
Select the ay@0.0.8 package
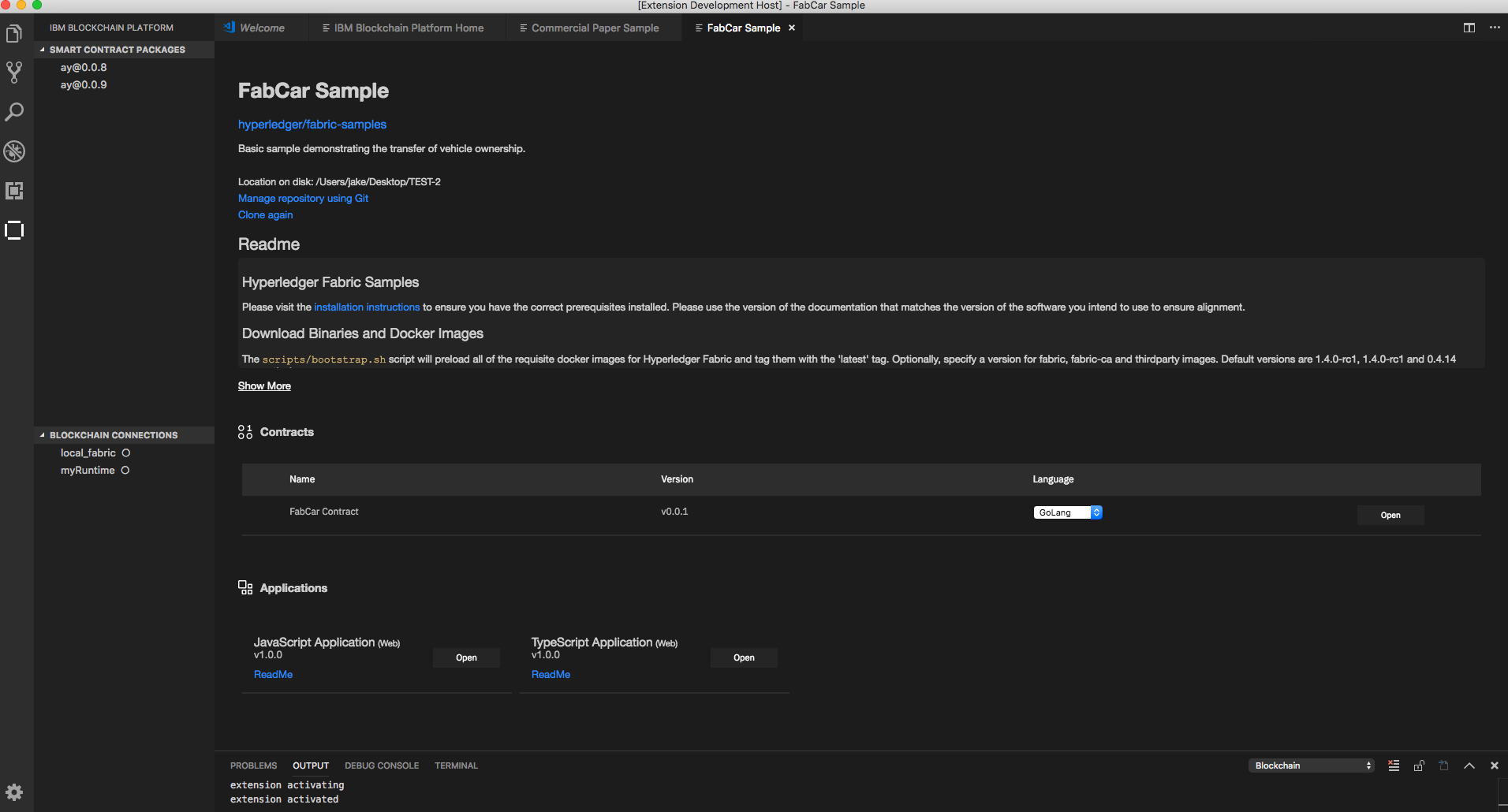pos(84,67)
